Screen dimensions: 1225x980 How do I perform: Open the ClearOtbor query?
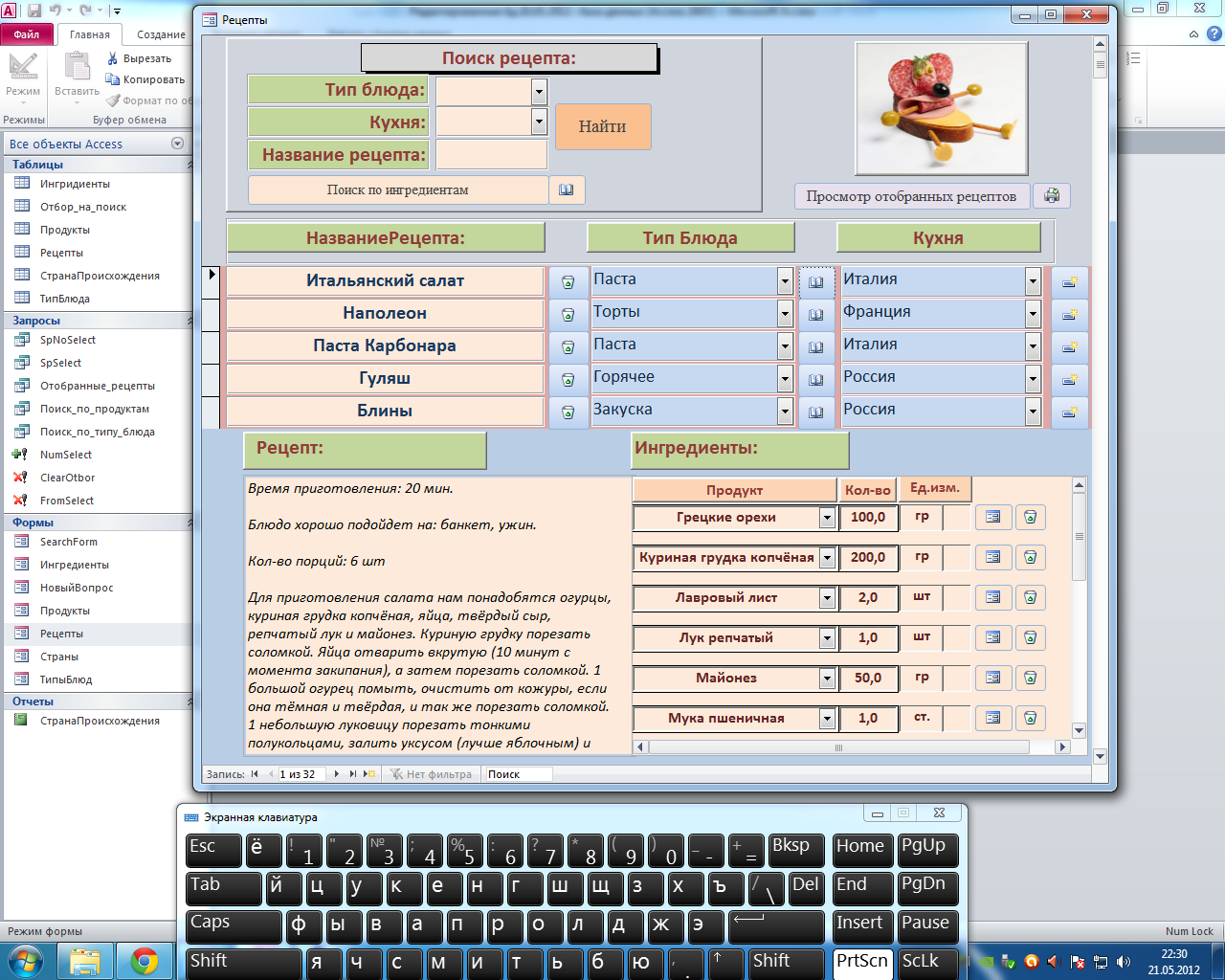tap(67, 478)
